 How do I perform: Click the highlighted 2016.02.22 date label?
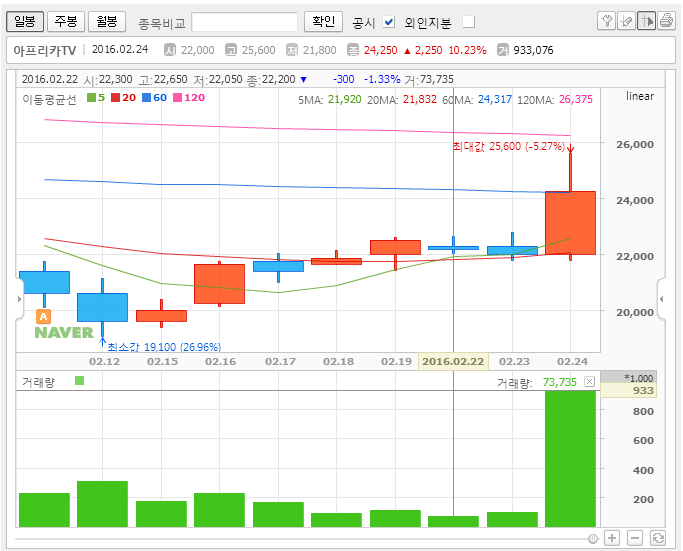[x=453, y=362]
